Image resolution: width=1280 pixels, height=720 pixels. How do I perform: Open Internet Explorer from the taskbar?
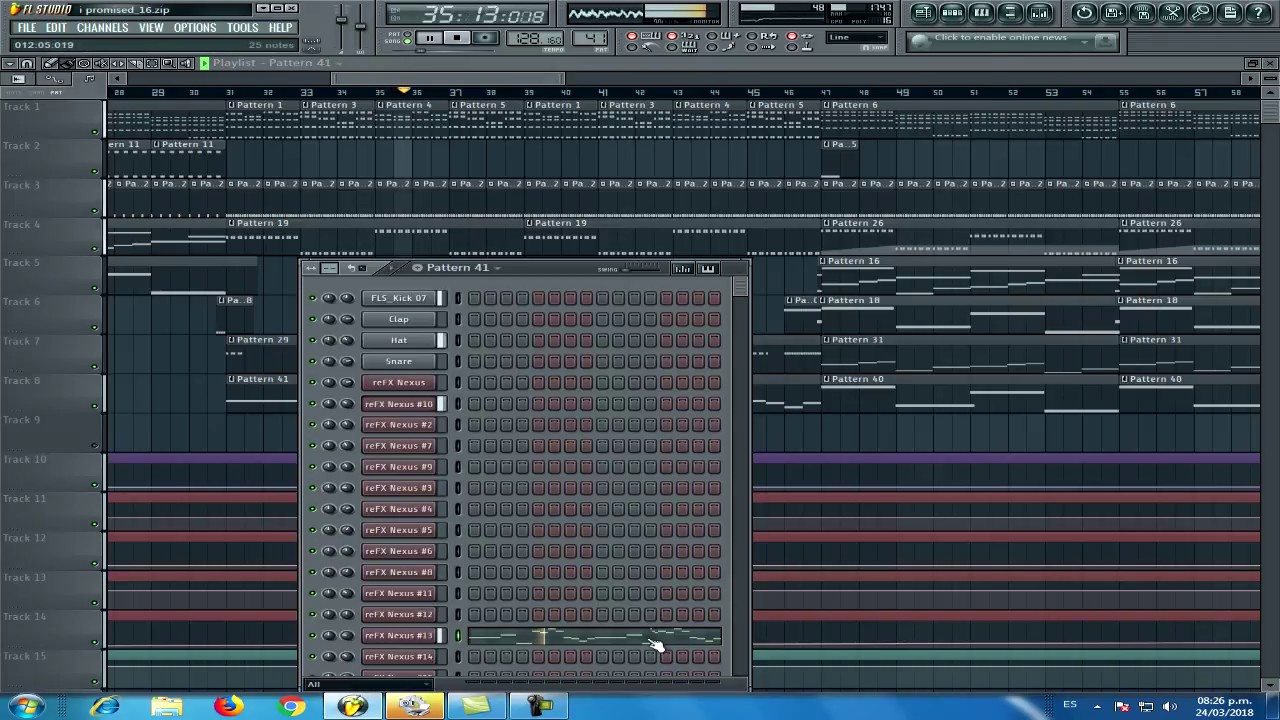pyautogui.click(x=105, y=706)
